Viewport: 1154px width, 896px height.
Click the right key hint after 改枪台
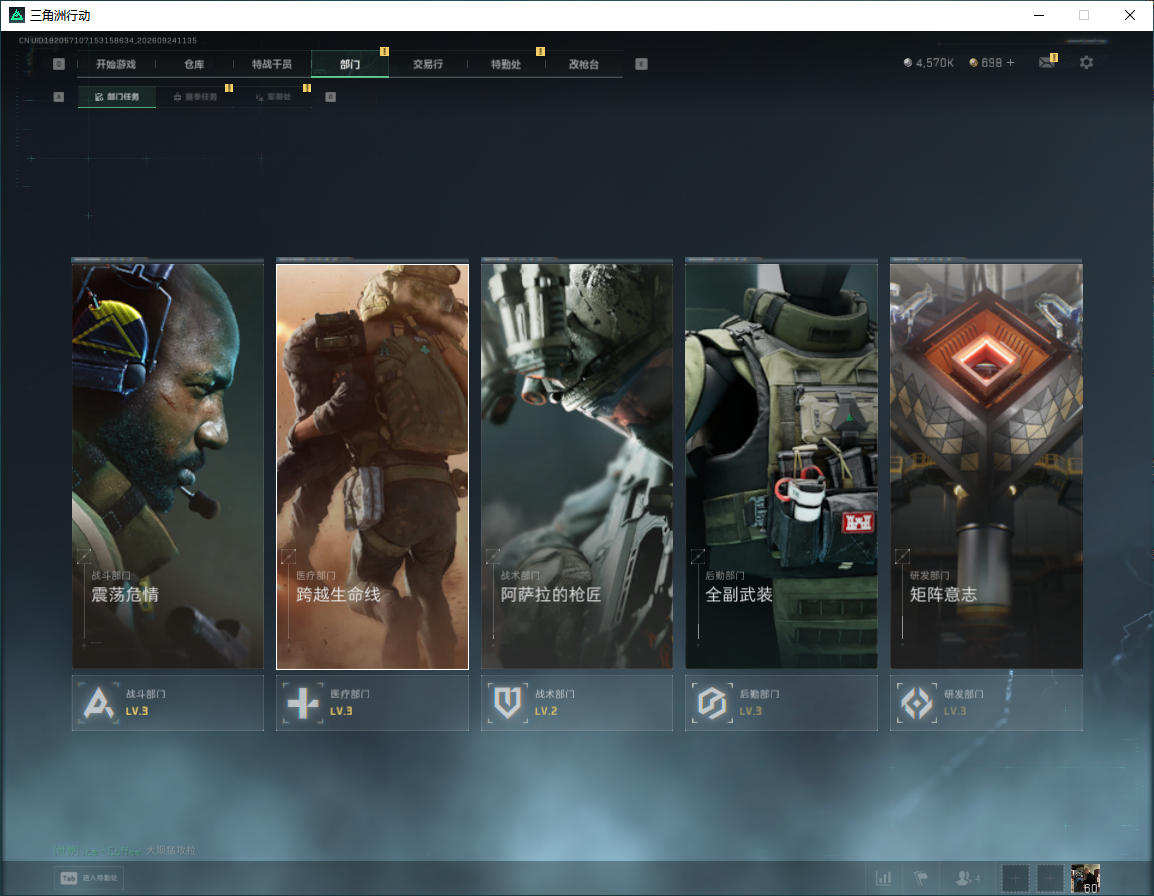[x=641, y=64]
